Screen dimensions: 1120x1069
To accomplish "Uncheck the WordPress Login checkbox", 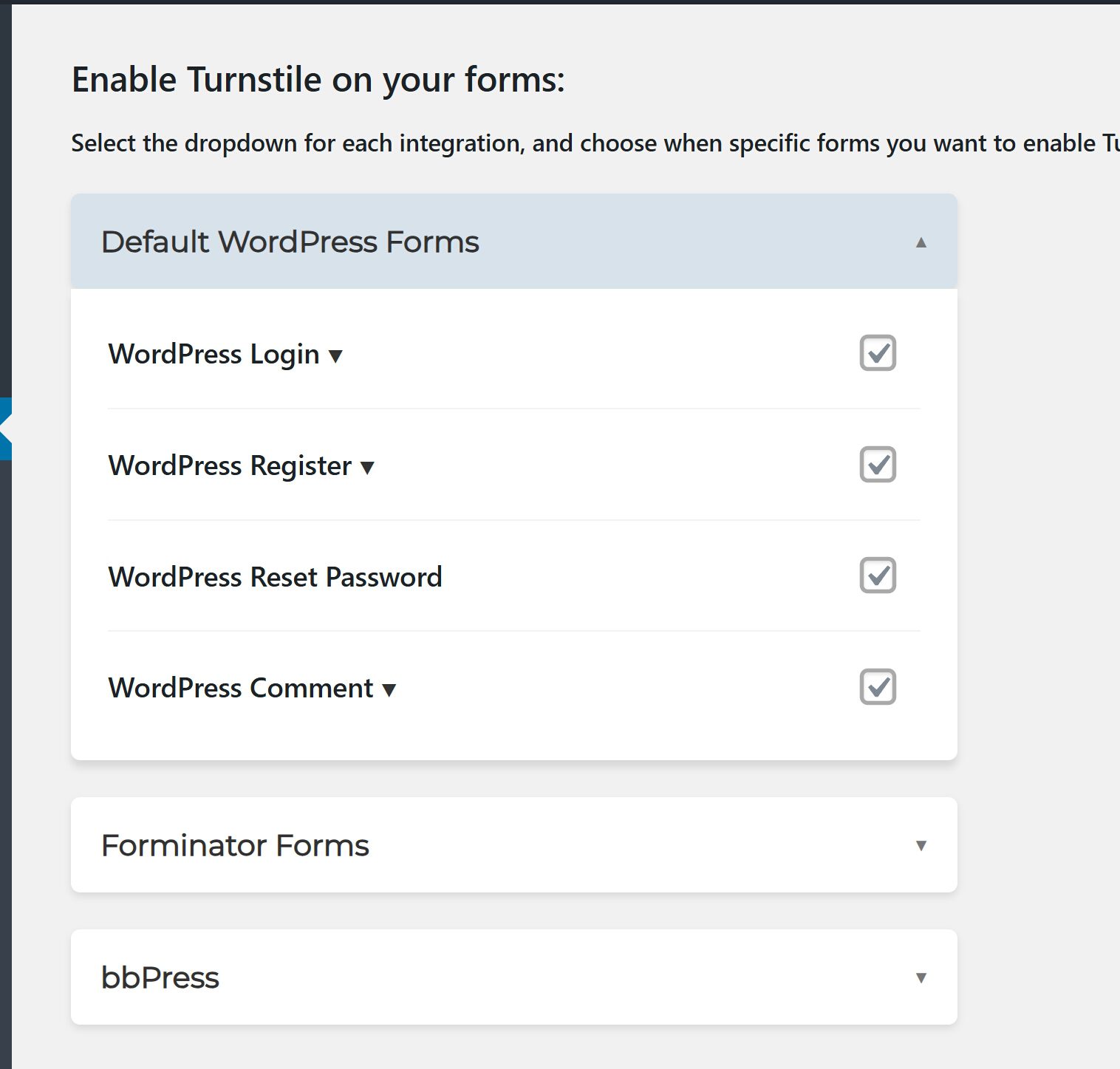I will coord(878,352).
